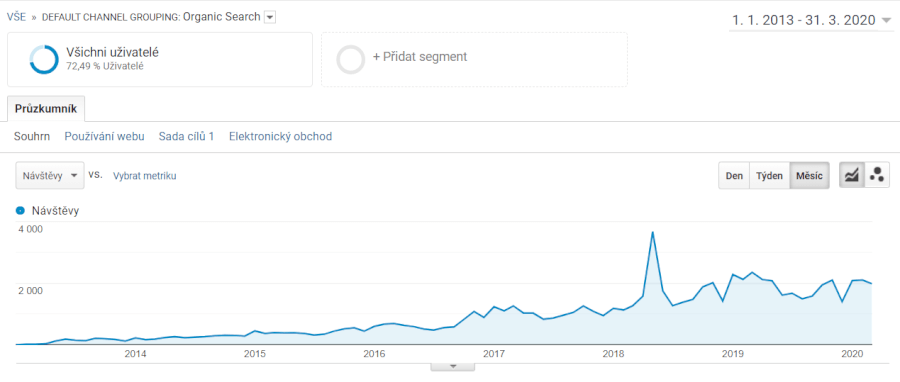The image size is (900, 382).
Task: Click the VŠE breadcrumb link
Action: [x=16, y=17]
